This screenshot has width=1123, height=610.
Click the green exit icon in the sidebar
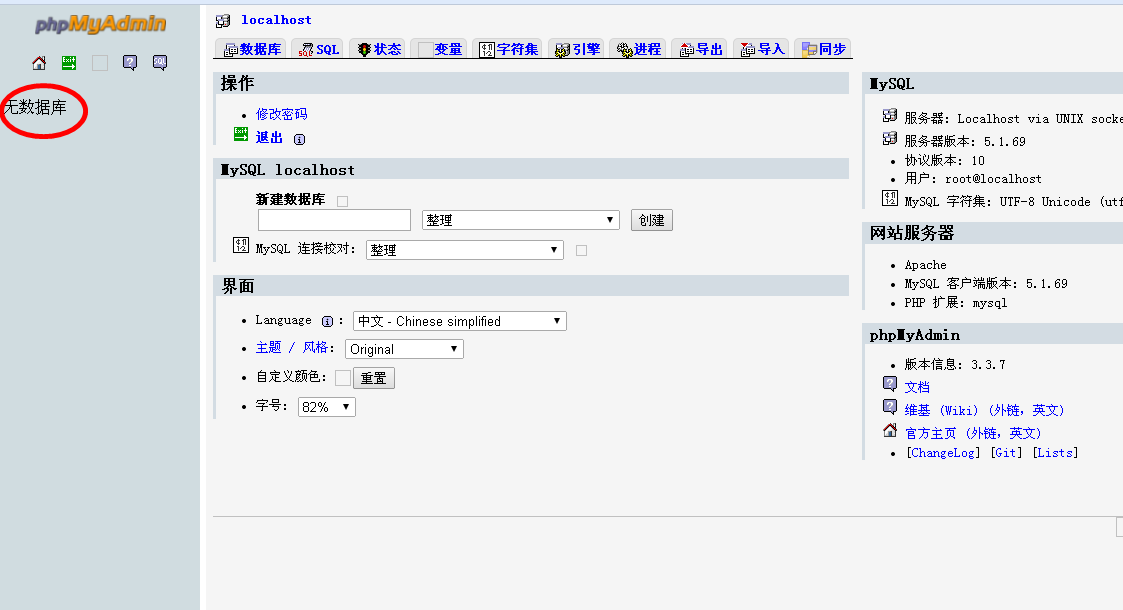[69, 63]
